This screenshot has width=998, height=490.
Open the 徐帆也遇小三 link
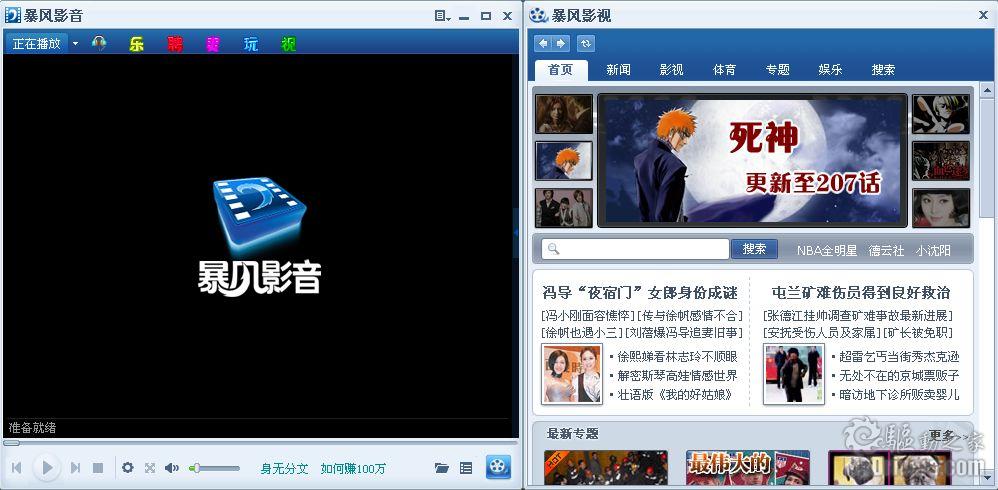pos(582,333)
